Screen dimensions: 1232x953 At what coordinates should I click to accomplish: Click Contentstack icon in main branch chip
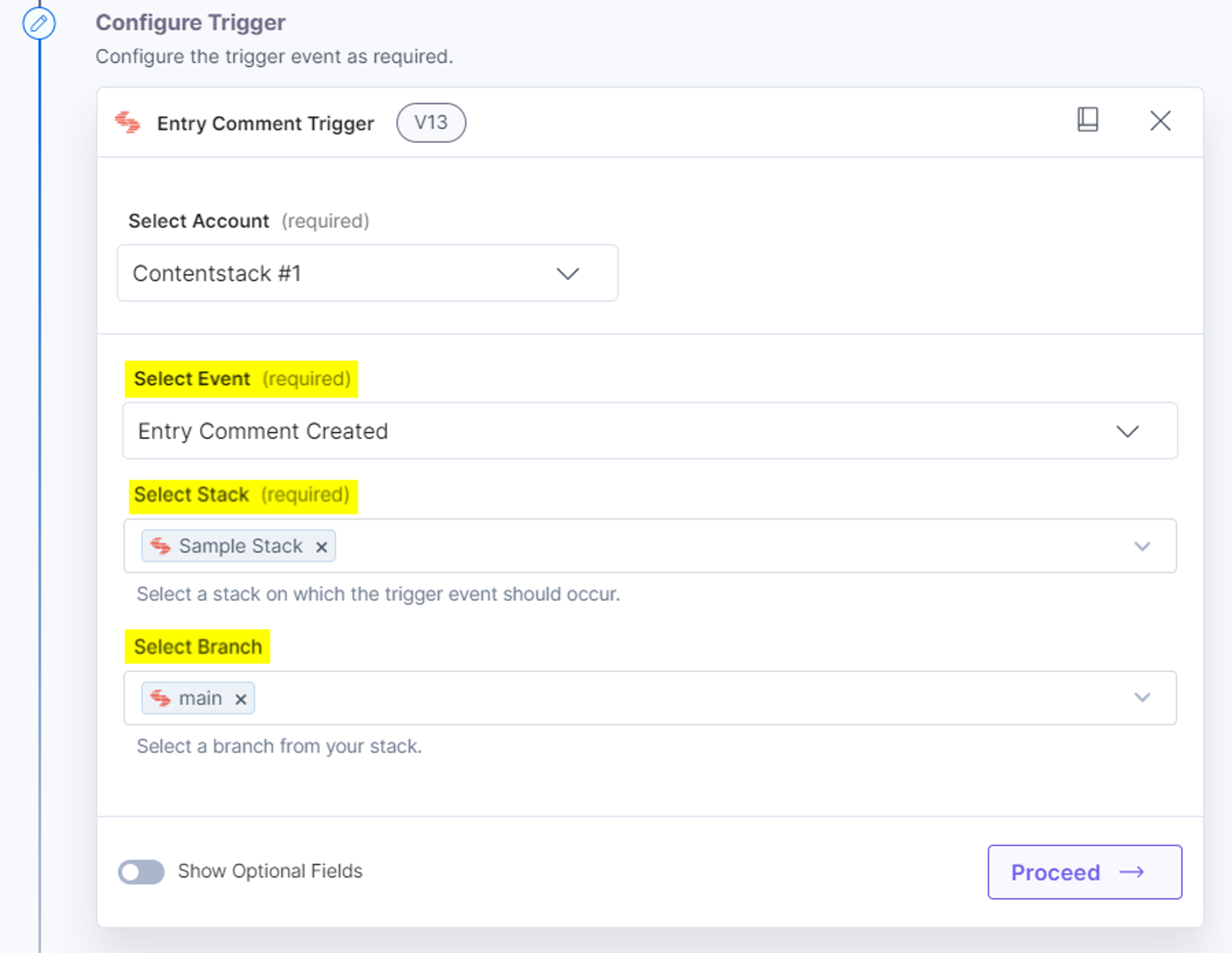[160, 698]
